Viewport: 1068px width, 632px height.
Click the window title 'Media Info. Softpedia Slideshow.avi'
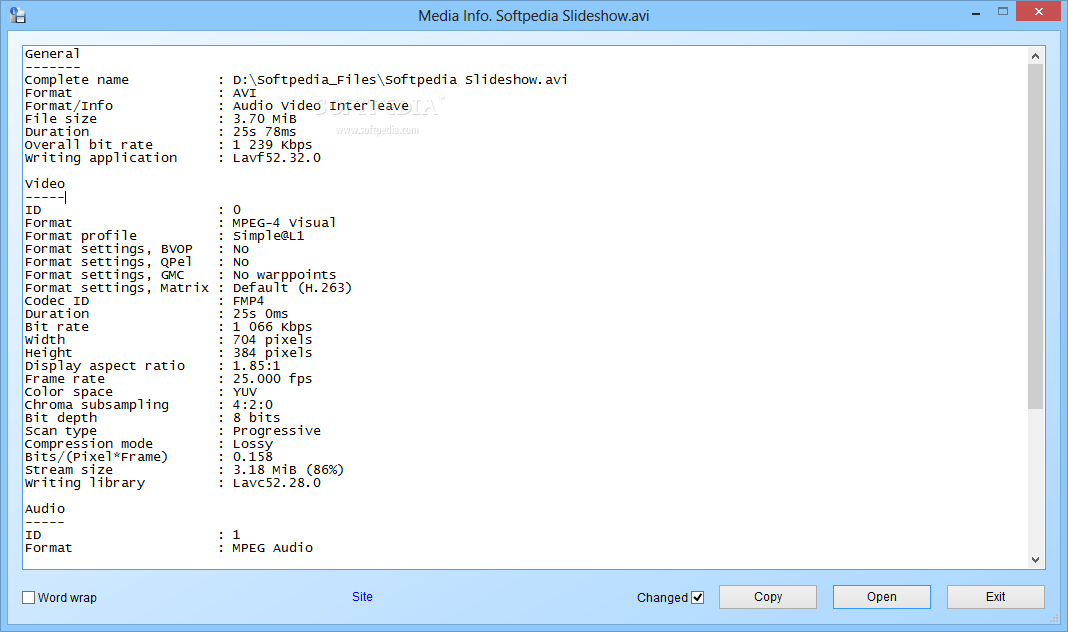tap(533, 16)
